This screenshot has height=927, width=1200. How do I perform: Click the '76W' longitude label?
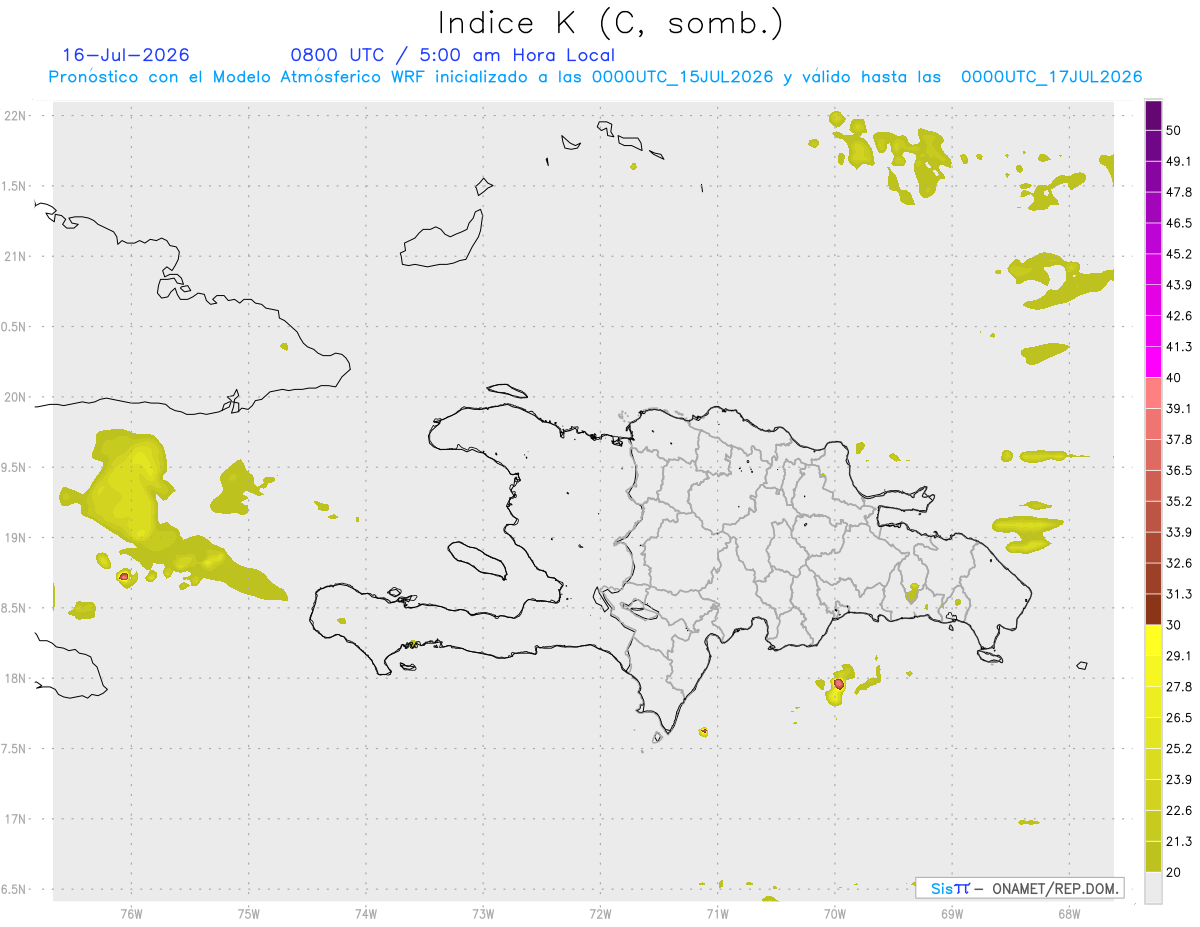[131, 913]
